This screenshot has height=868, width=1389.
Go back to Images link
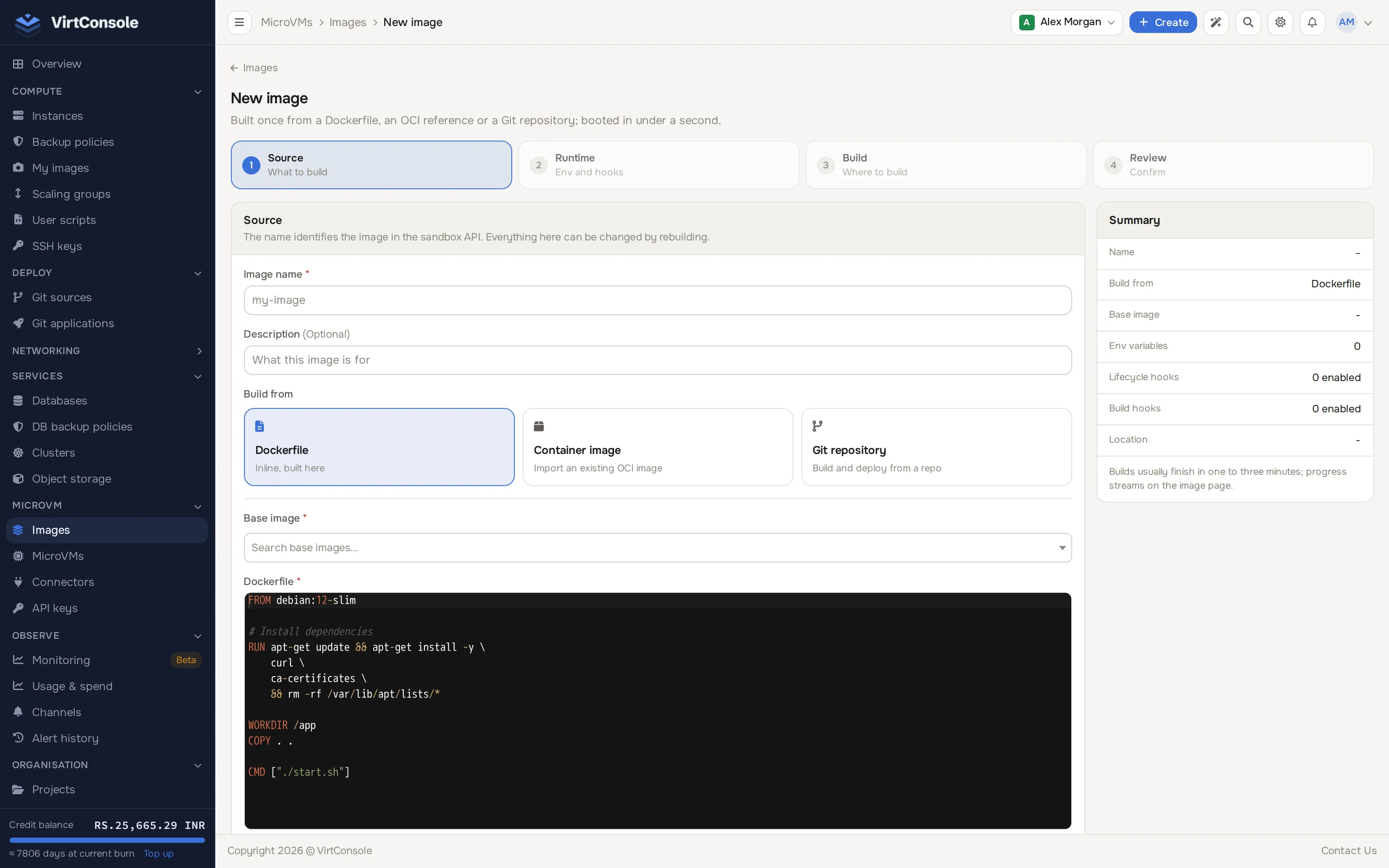pyautogui.click(x=254, y=68)
